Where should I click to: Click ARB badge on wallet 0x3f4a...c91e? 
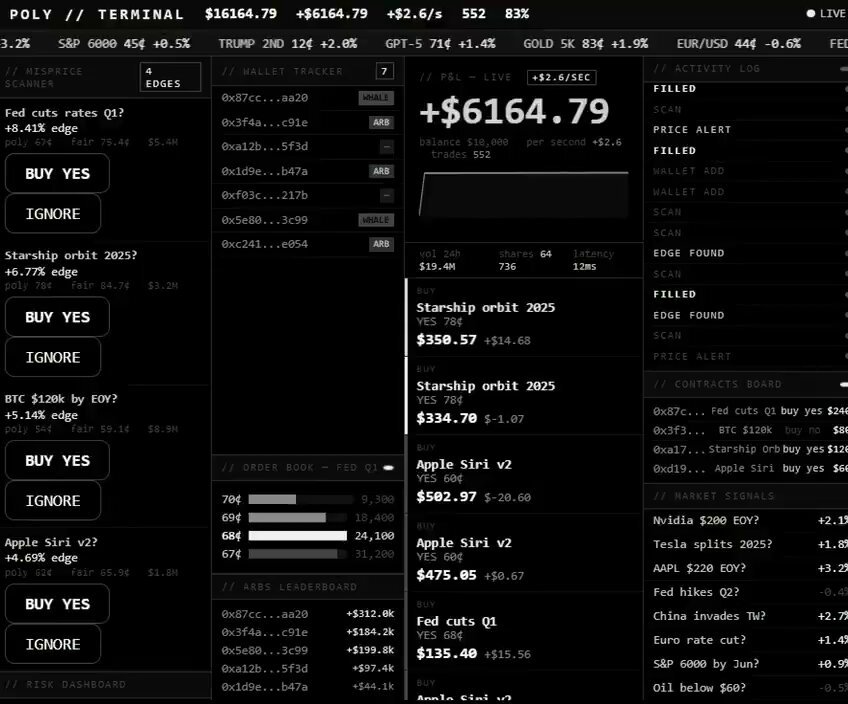tap(381, 123)
